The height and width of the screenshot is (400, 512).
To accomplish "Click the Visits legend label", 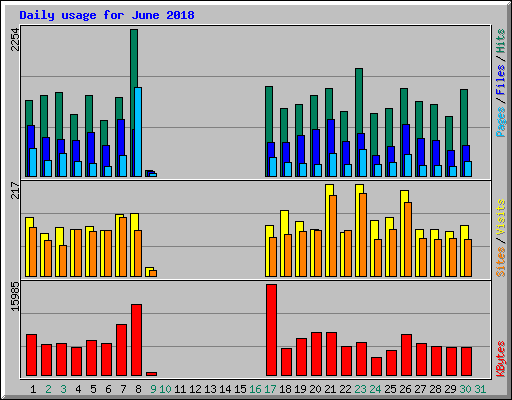I will [500, 217].
